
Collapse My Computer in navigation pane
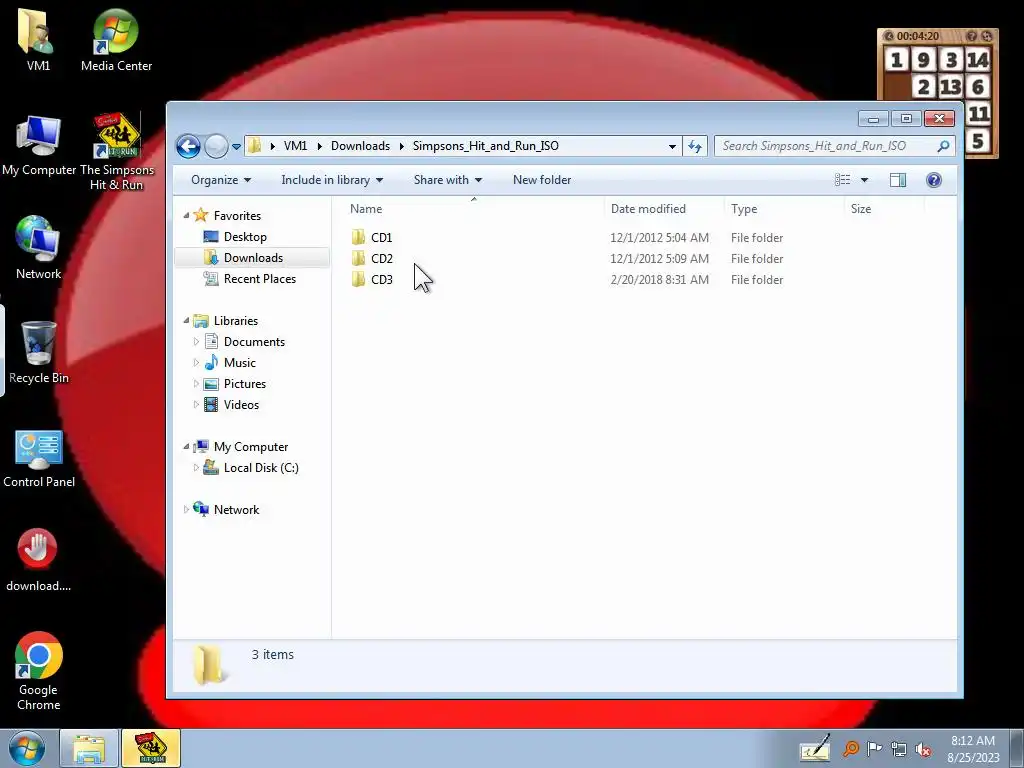[x=186, y=447]
